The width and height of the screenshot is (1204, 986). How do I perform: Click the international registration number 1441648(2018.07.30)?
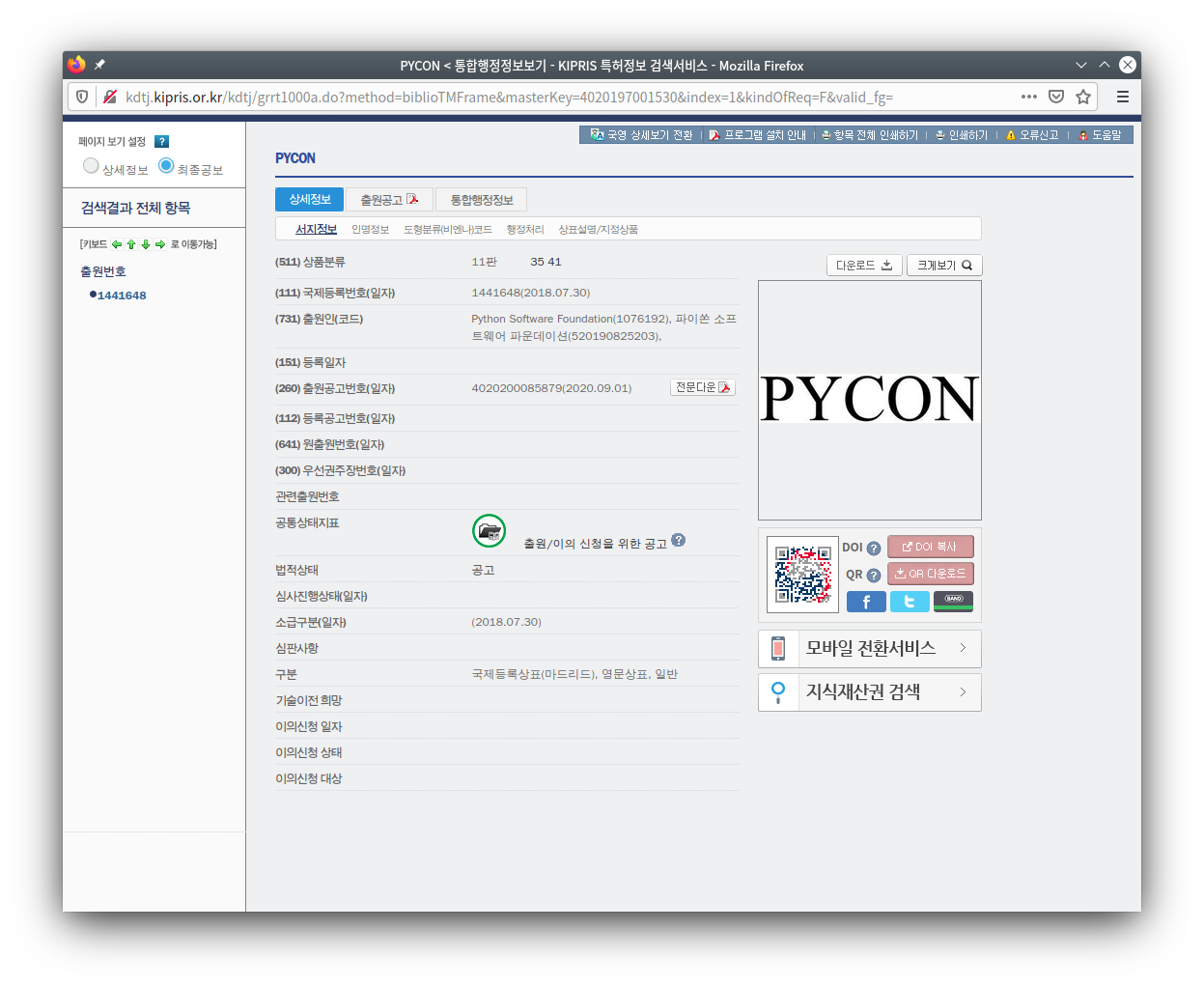531,293
